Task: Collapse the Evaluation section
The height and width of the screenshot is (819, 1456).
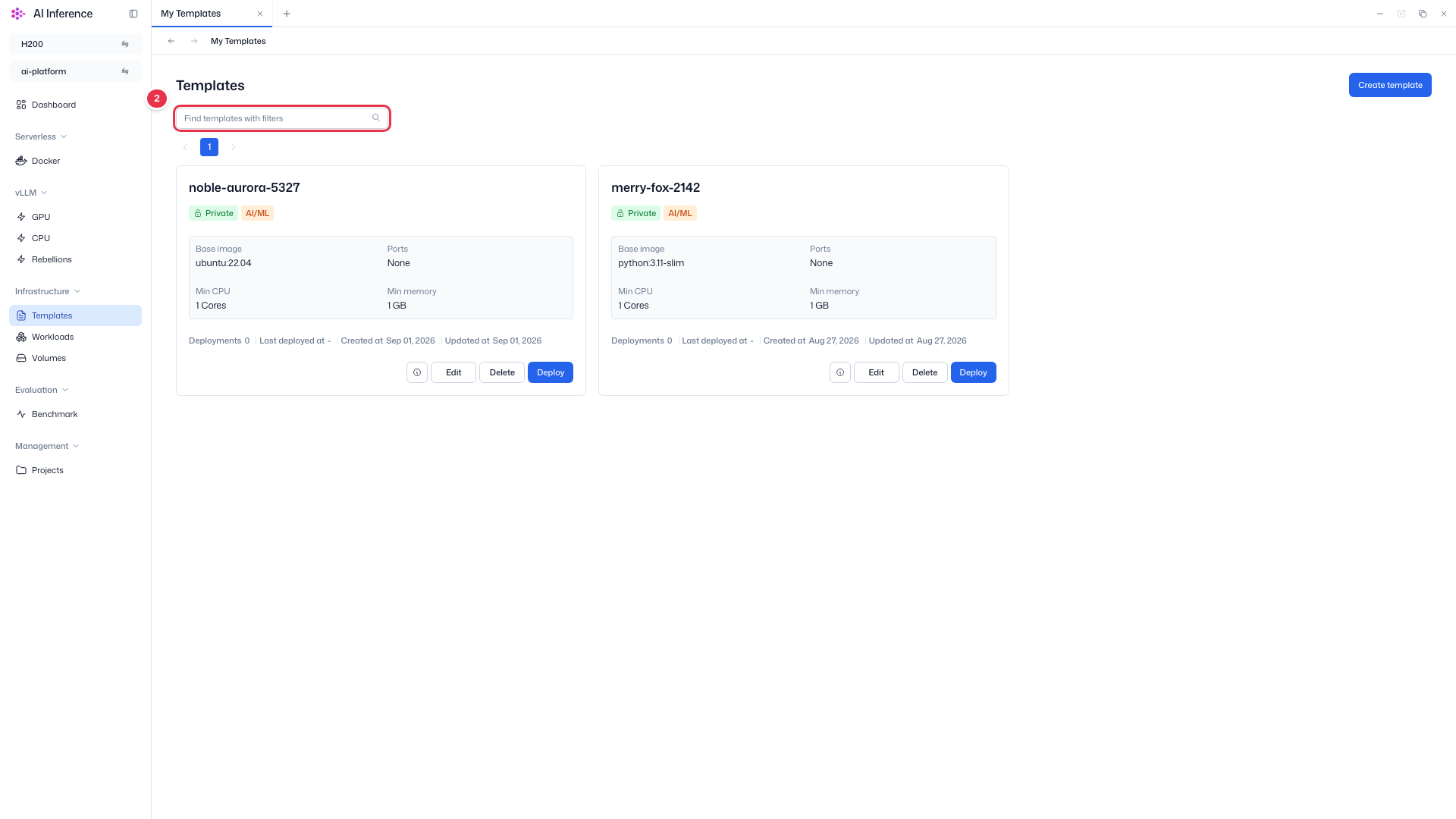Action: 42,390
